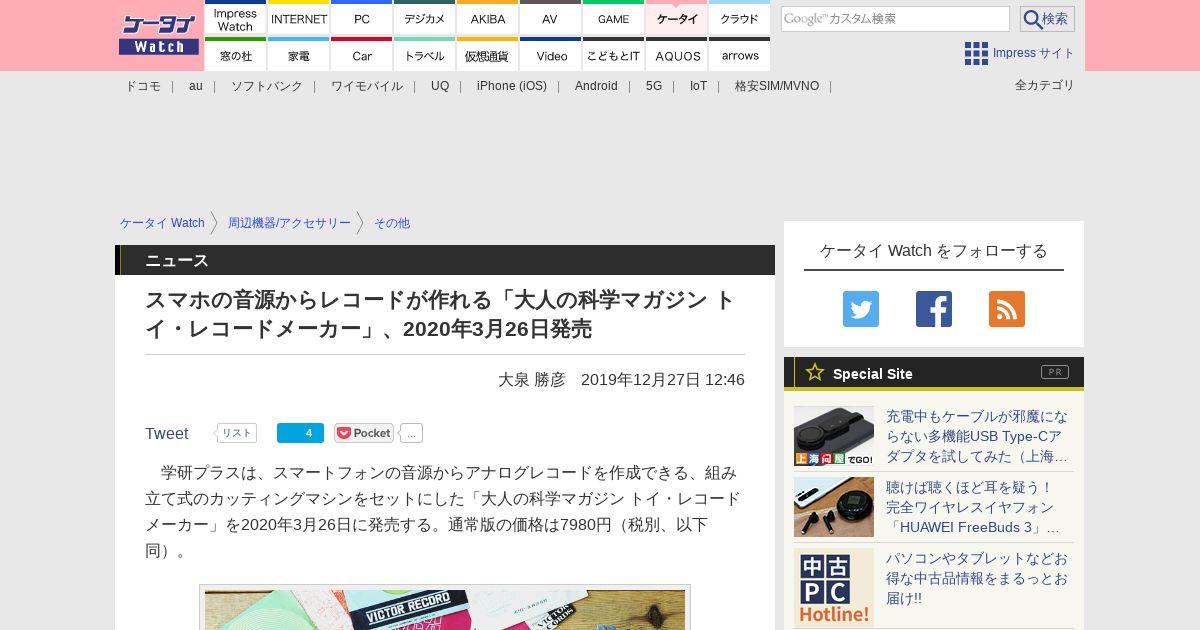1200x630 pixels.
Task: Click the Special Site star icon
Action: (x=815, y=372)
